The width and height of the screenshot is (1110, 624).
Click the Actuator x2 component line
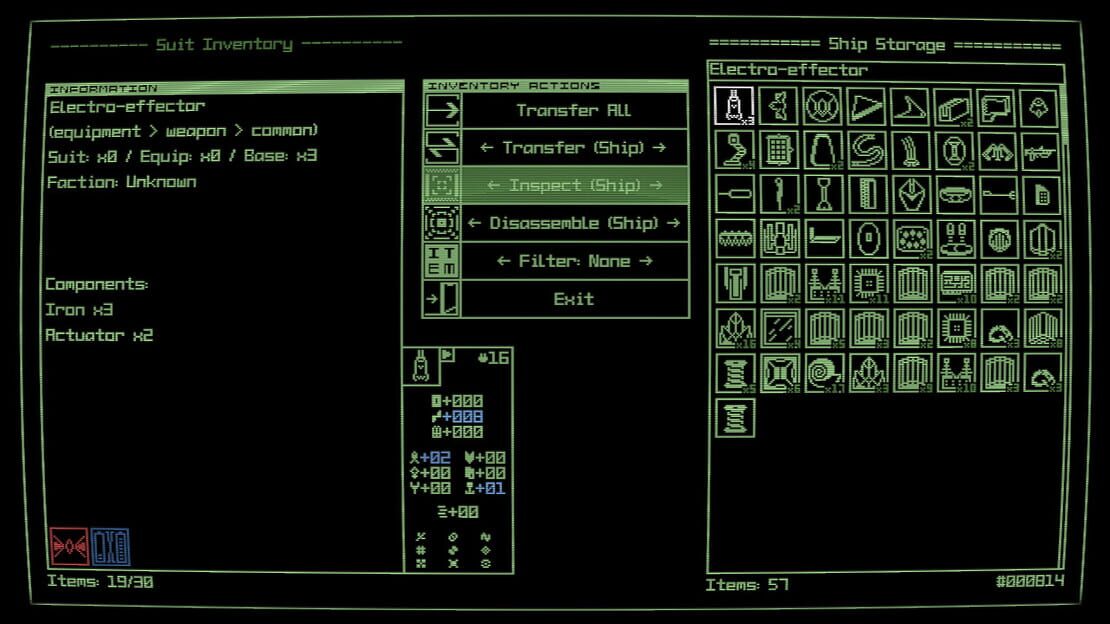pos(99,335)
